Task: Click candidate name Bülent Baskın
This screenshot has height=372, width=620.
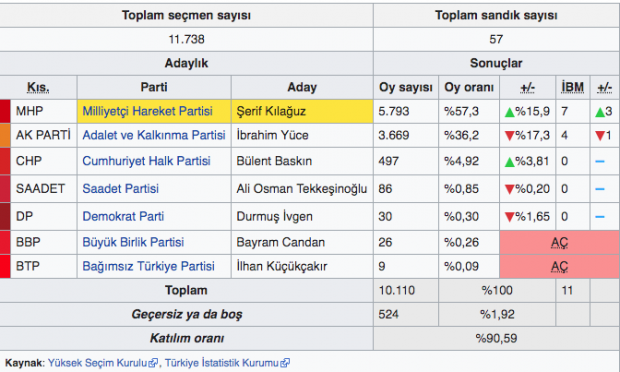Action: point(274,161)
